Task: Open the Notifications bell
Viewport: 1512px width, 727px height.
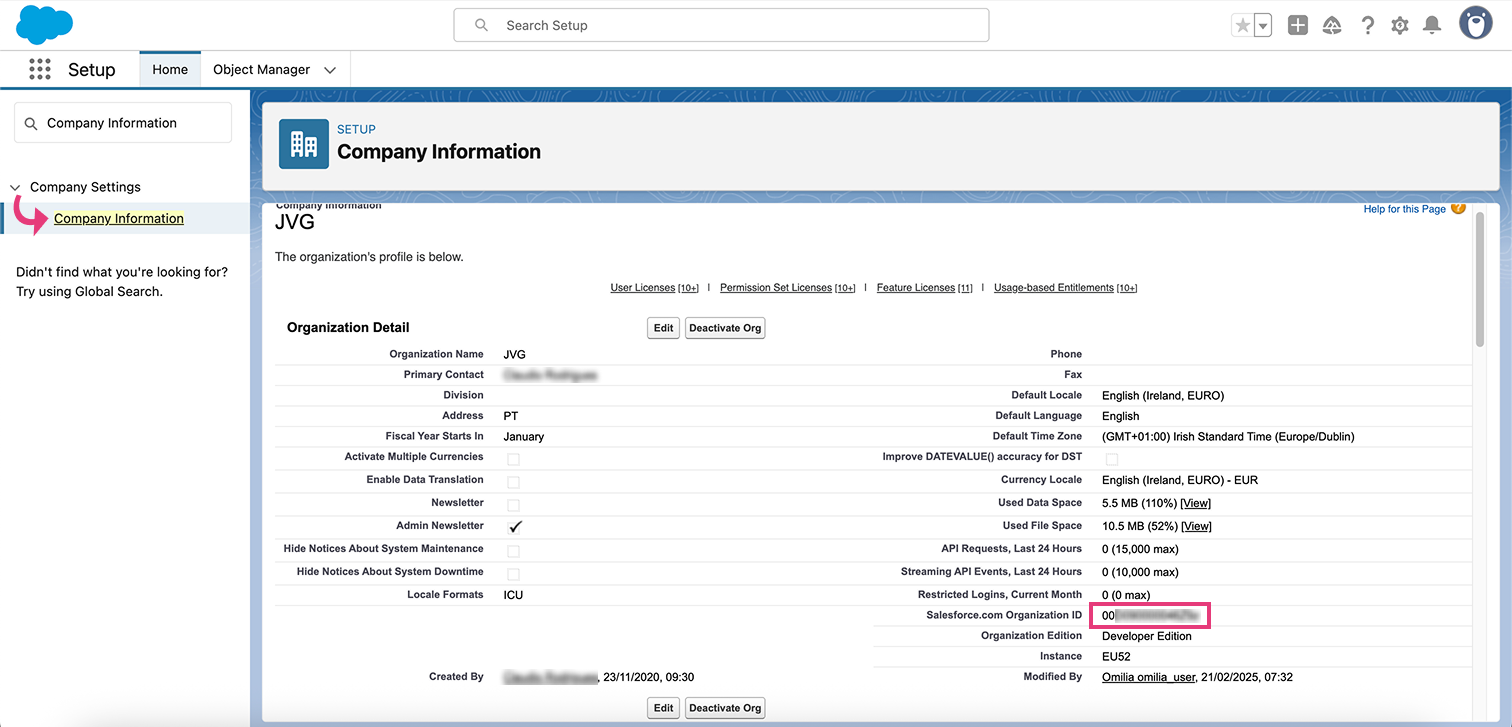Action: (x=1432, y=26)
